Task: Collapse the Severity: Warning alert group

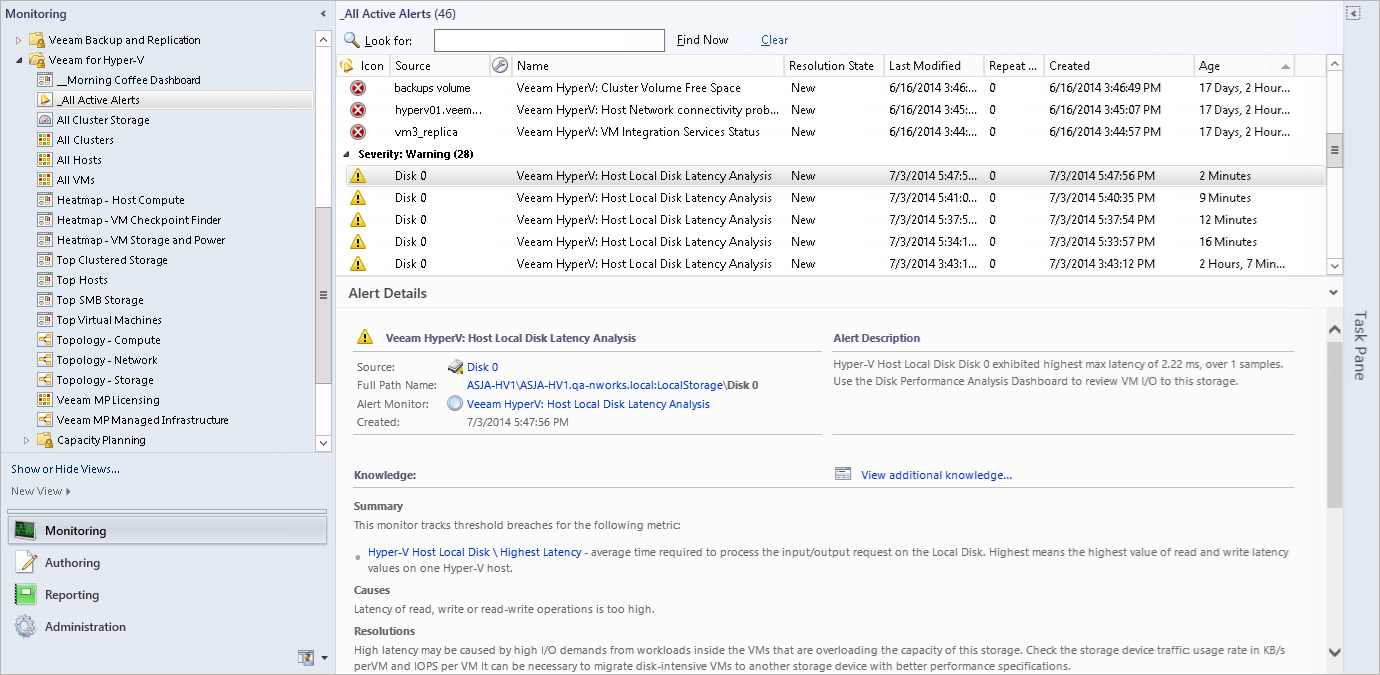Action: click(346, 153)
